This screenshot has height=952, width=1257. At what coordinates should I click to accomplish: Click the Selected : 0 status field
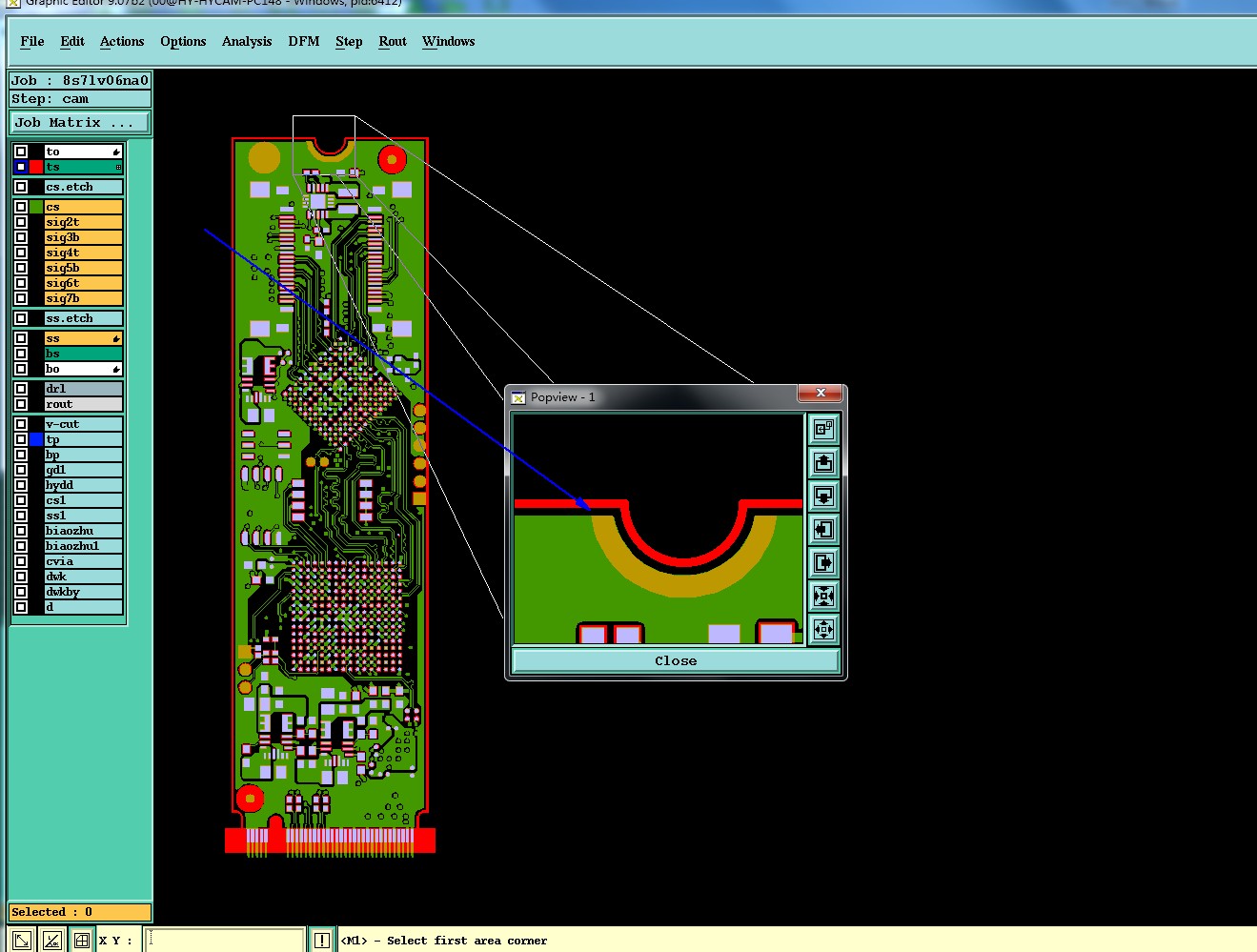80,912
